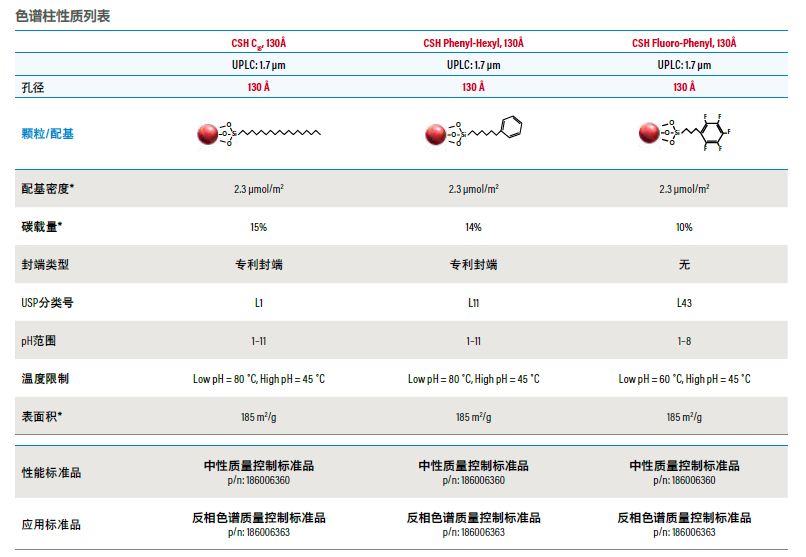Select pH range 1–11 for CSH C18
Viewport: 806px width, 557px height.
pyautogui.click(x=259, y=341)
